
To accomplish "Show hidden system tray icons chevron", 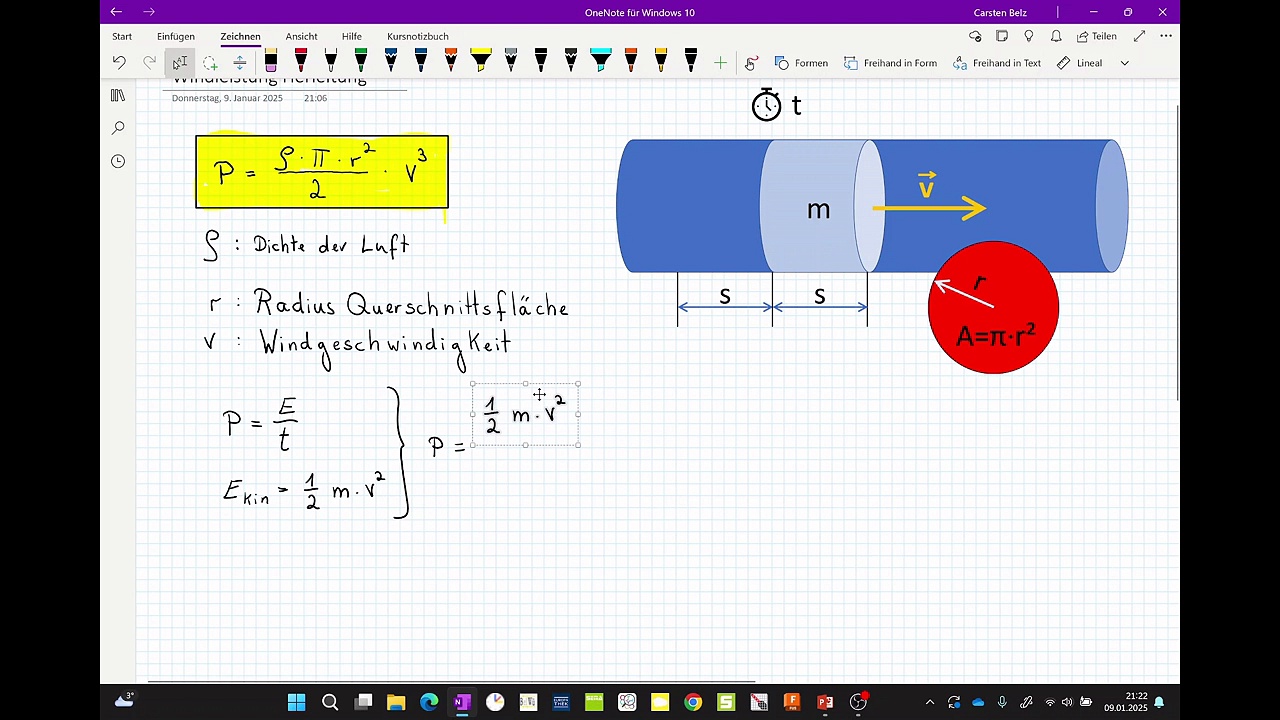I will (x=929, y=702).
